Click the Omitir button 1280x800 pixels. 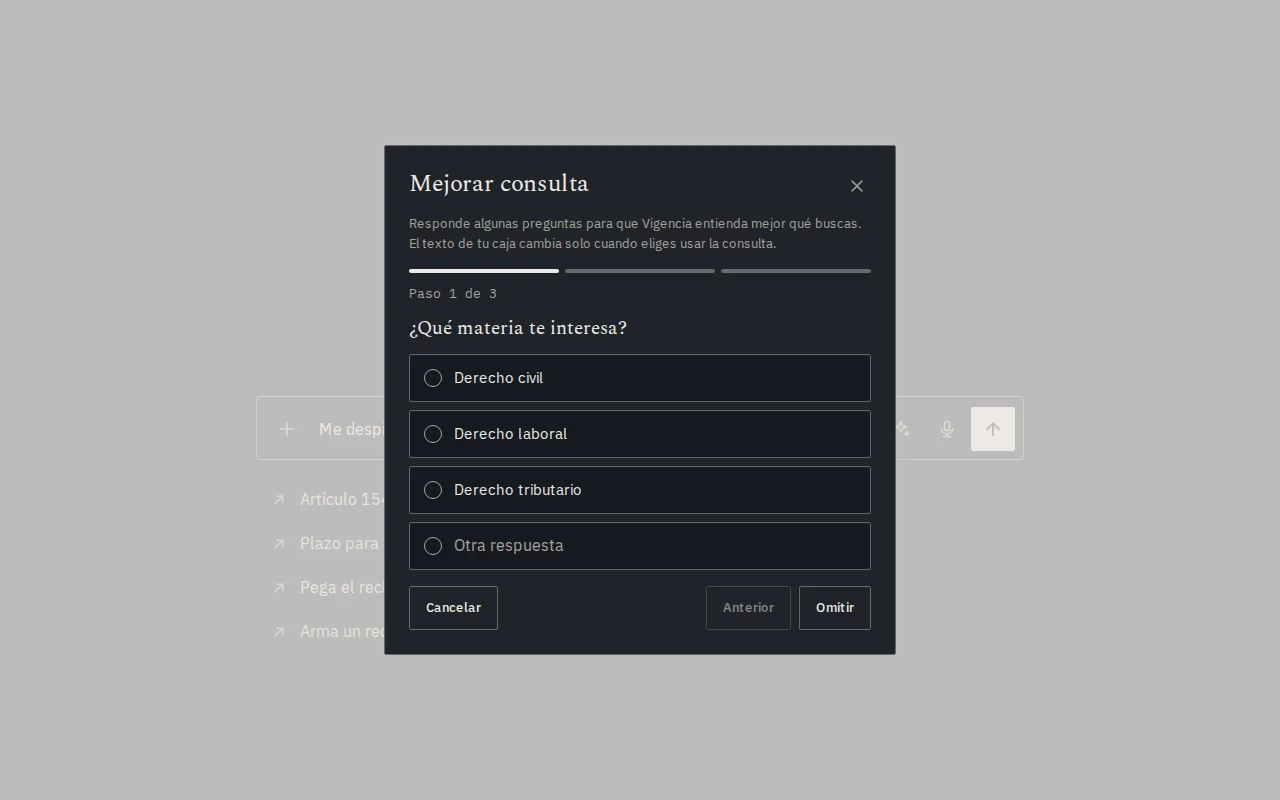pyautogui.click(x=835, y=608)
